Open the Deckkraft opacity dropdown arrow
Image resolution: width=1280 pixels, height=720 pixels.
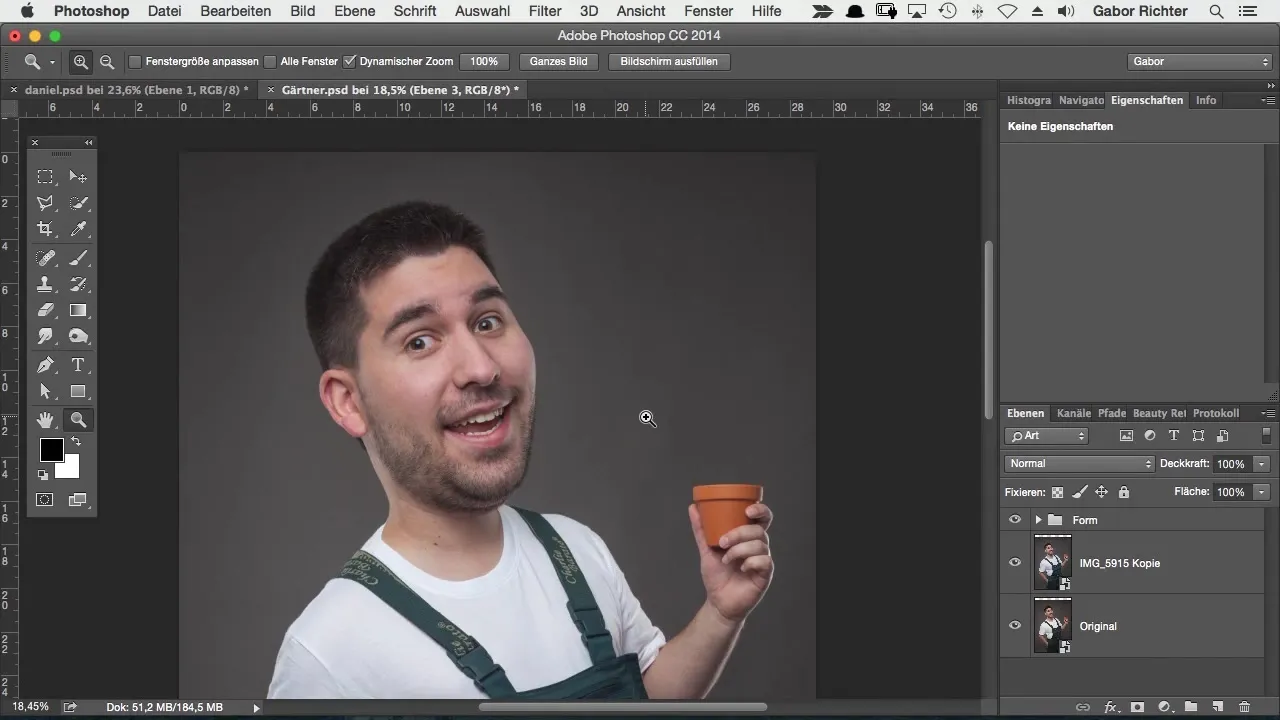click(1261, 464)
